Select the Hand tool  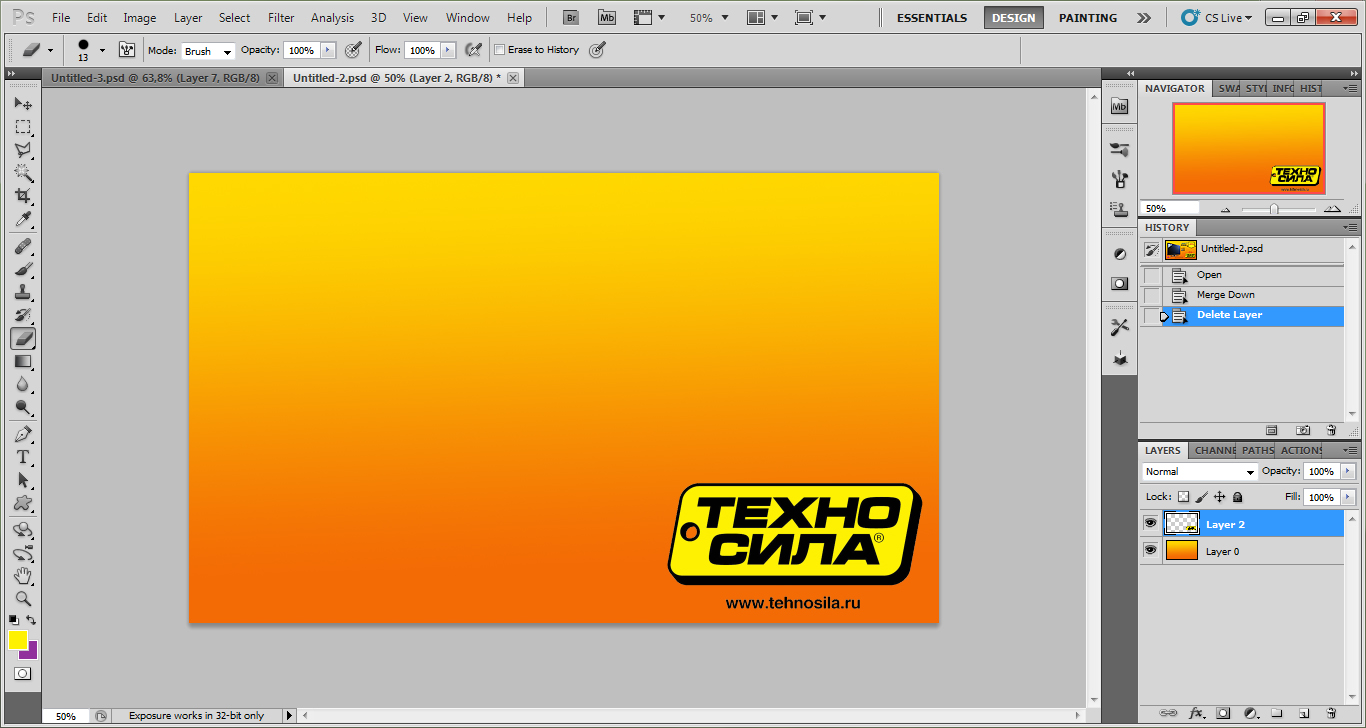click(22, 576)
